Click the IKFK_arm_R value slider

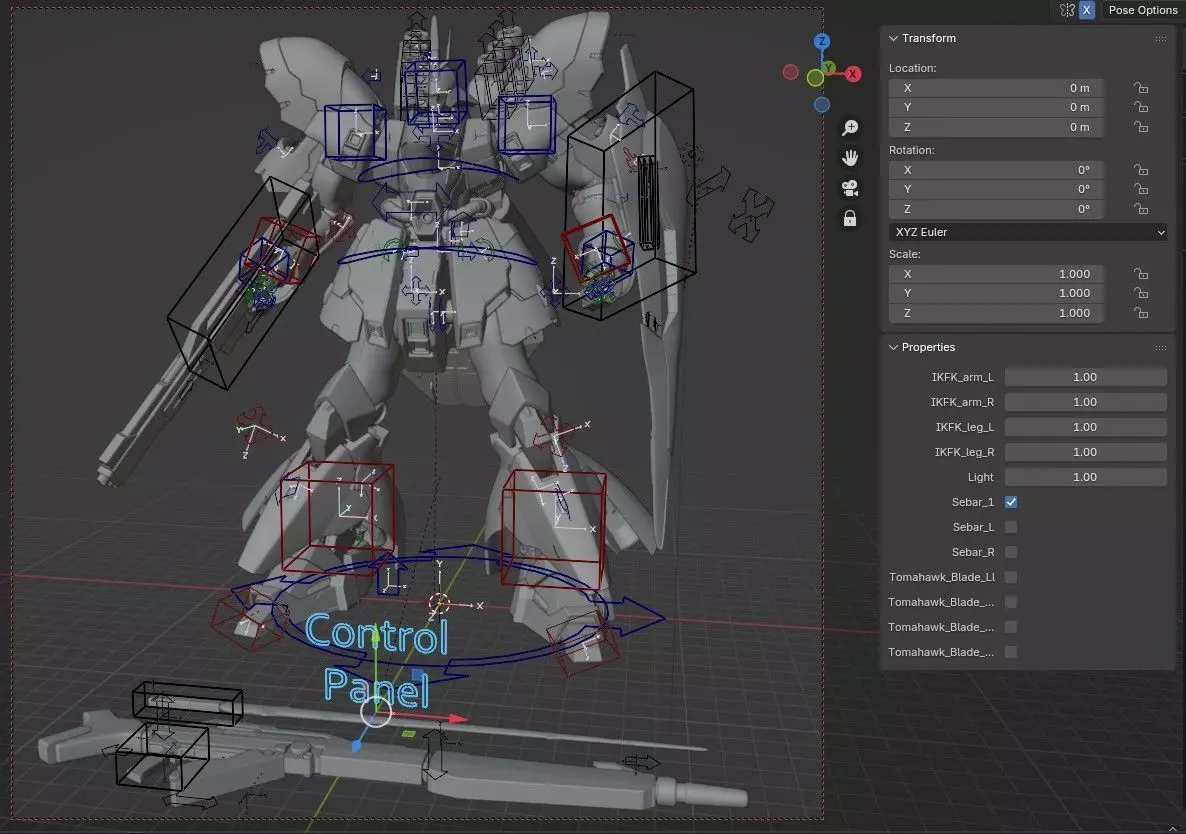pos(1085,401)
